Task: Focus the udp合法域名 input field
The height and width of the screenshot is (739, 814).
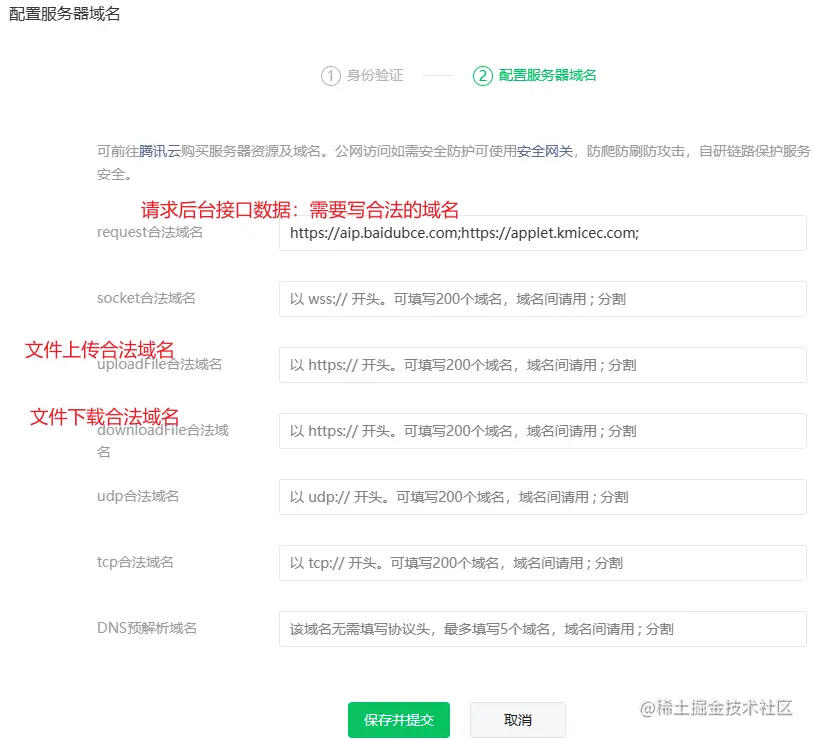Action: pos(542,497)
